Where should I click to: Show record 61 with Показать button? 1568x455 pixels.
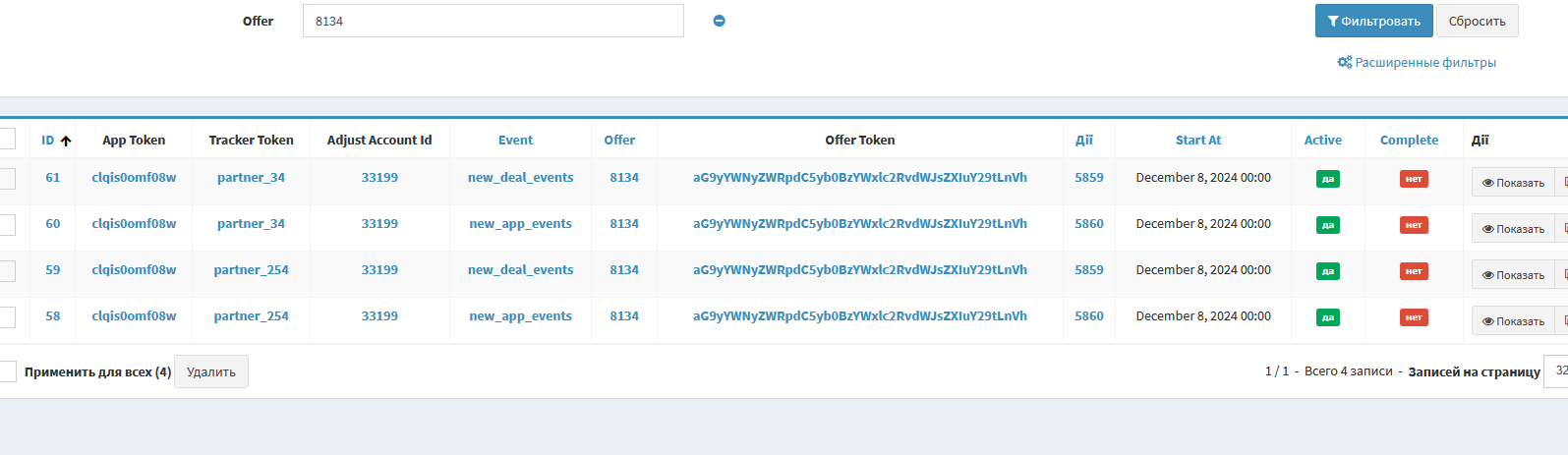tap(1513, 183)
